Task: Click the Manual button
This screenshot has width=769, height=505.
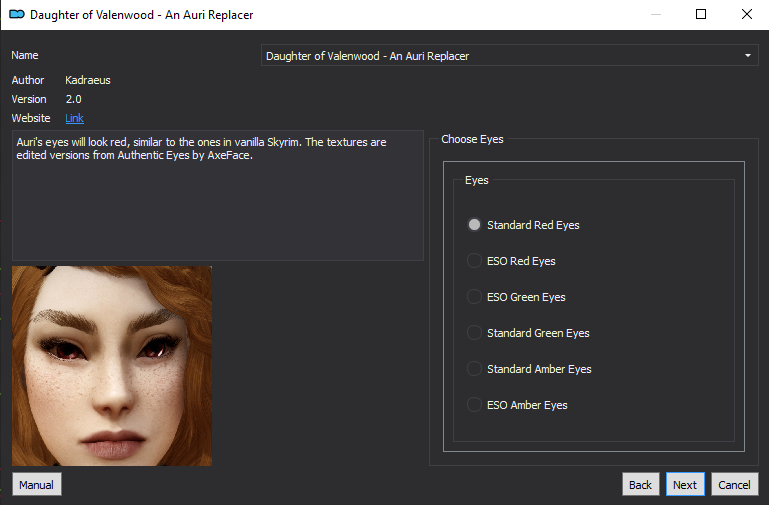Action: [37, 484]
